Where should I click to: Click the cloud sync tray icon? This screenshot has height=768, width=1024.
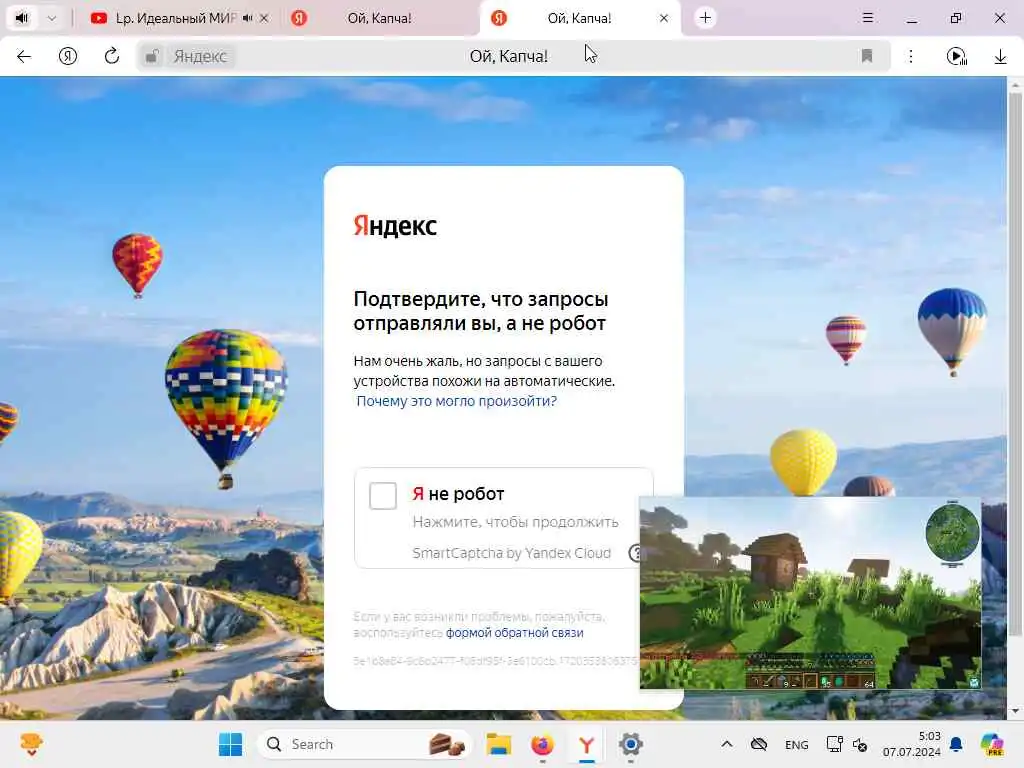[758, 744]
